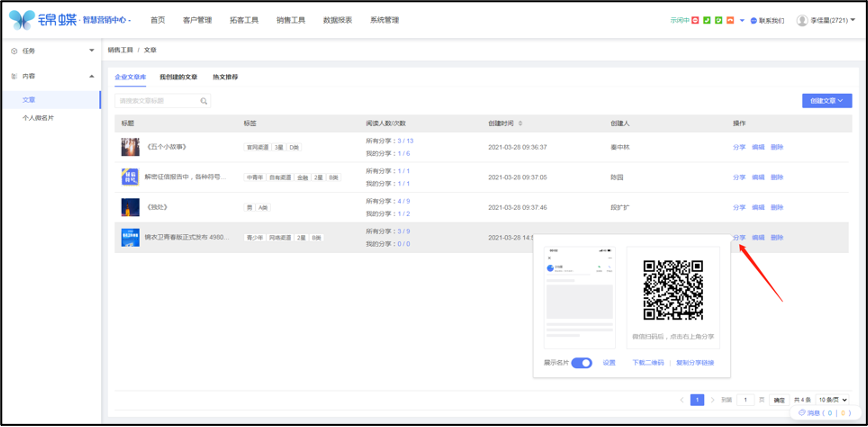This screenshot has width=868, height=427.
Task: Open the 数据报表 menu
Action: (338, 20)
